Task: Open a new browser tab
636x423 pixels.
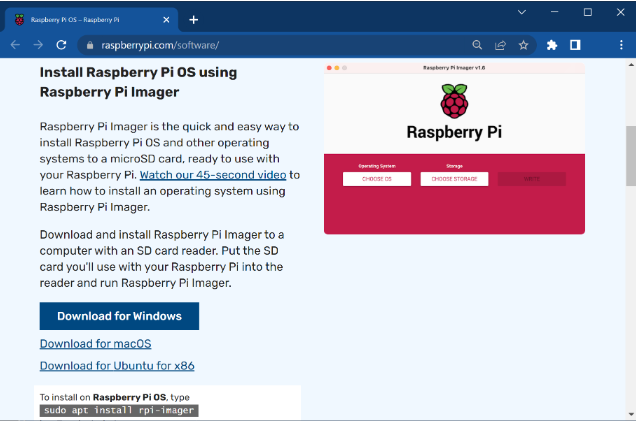Action: coord(193,19)
